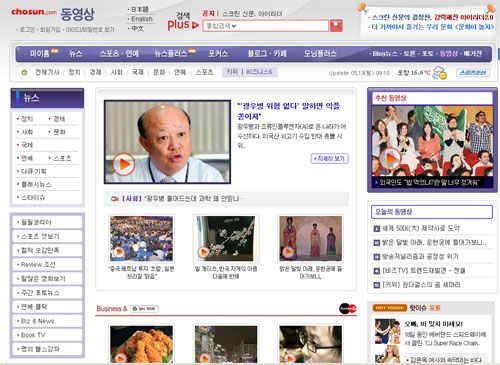Viewport: 500px width, 365px height.
Task: Click the 키위 link in the highlighted sub-nav box
Action: pos(232,72)
